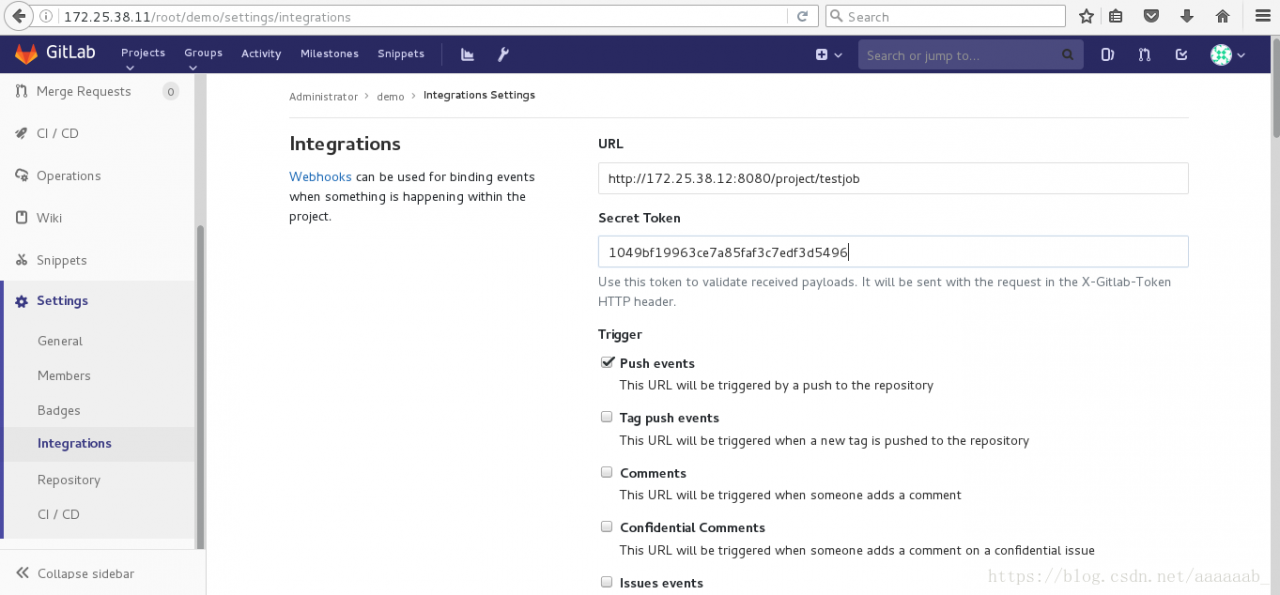Open the admin area wrench icon
The height and width of the screenshot is (595, 1280).
pyautogui.click(x=504, y=54)
